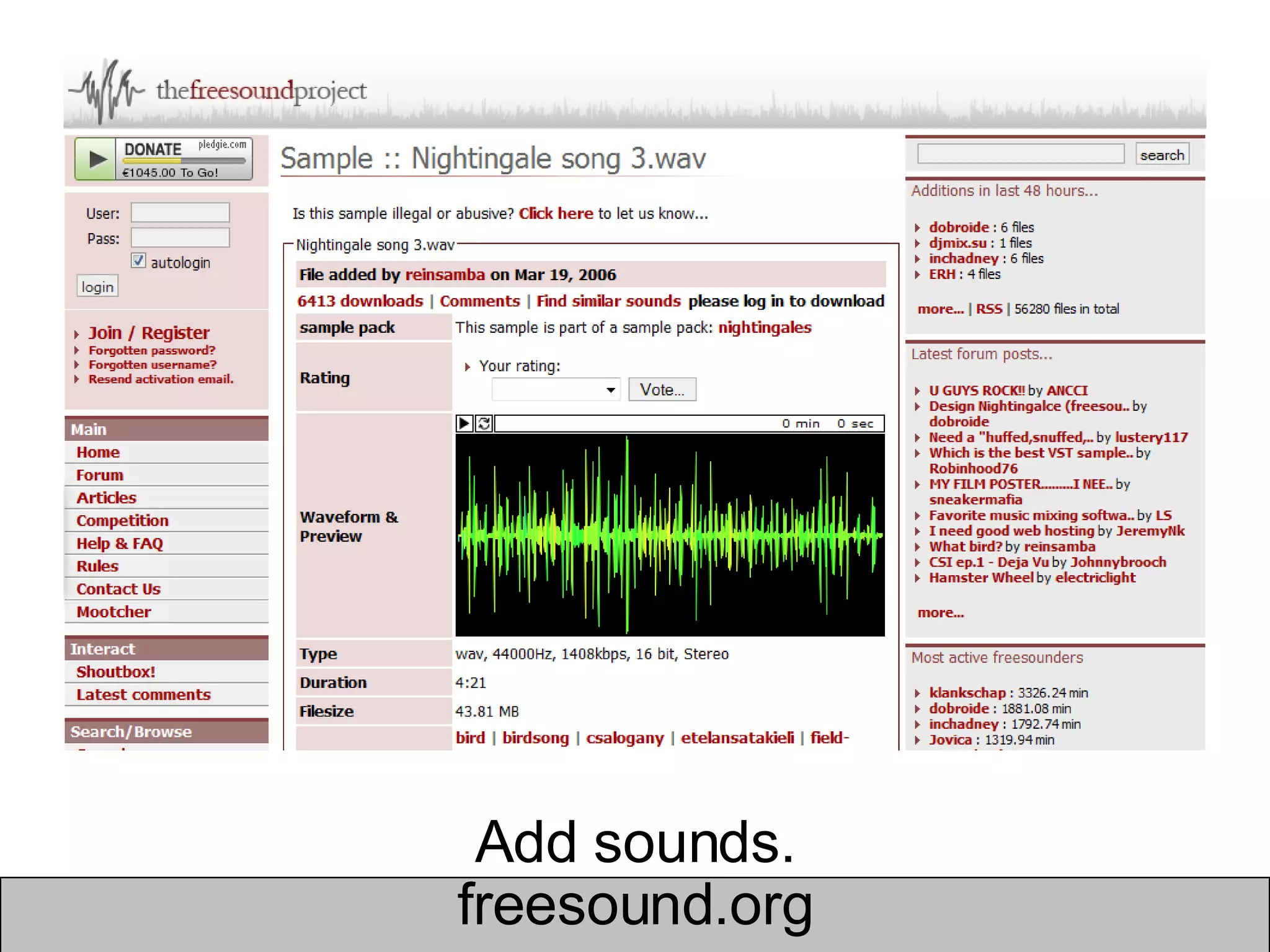Click Find similar sounds link
The height and width of the screenshot is (952, 1270).
click(608, 301)
